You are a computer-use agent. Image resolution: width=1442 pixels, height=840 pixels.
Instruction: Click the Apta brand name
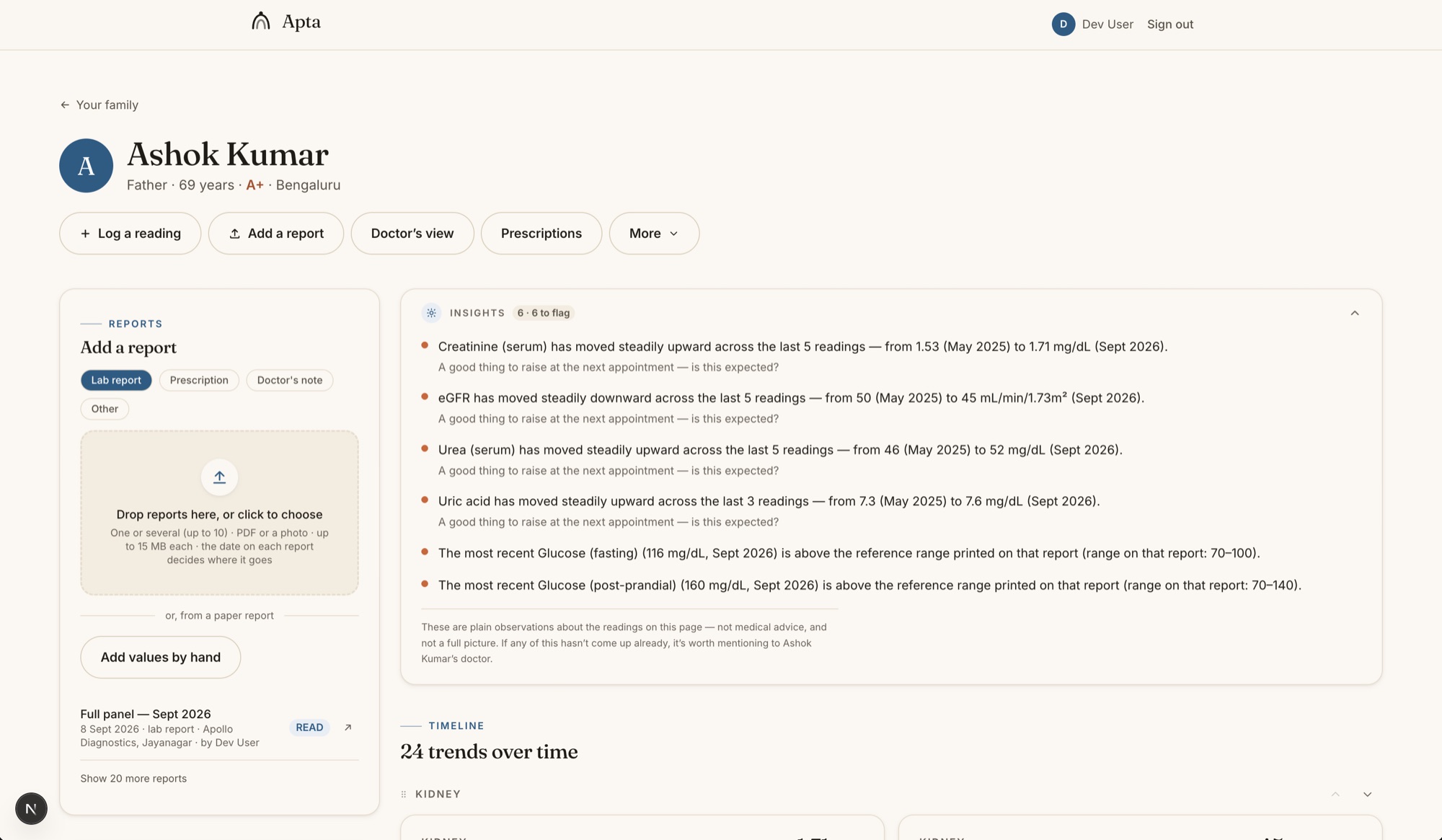tap(301, 22)
